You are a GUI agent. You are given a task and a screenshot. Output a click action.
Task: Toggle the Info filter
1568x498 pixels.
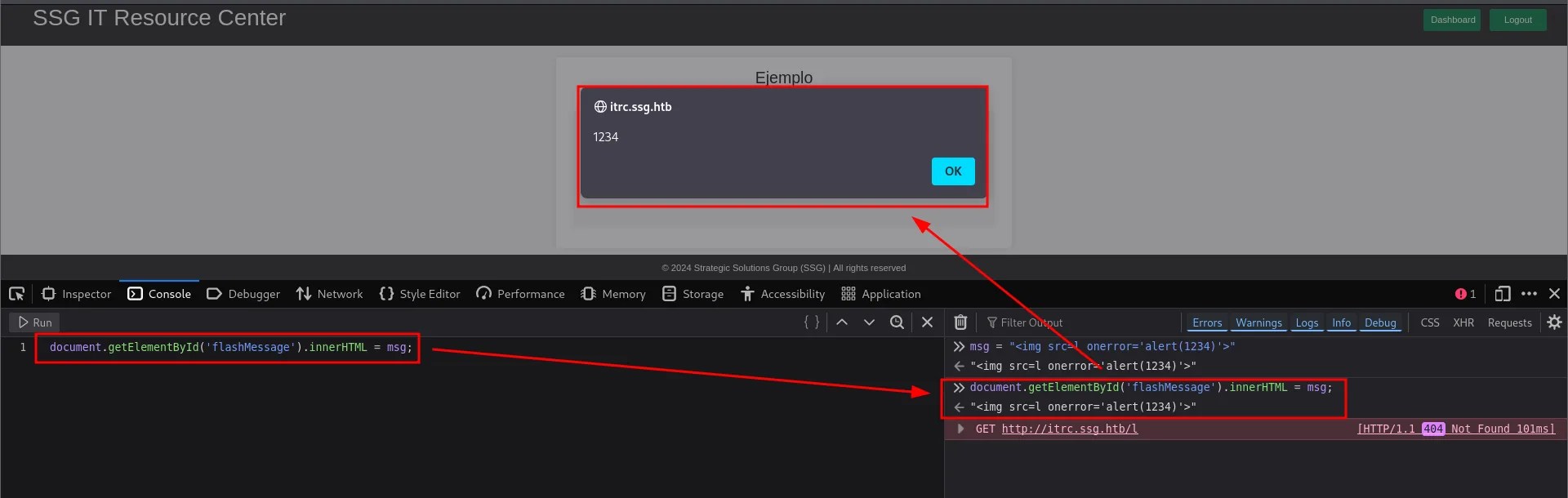(1341, 322)
